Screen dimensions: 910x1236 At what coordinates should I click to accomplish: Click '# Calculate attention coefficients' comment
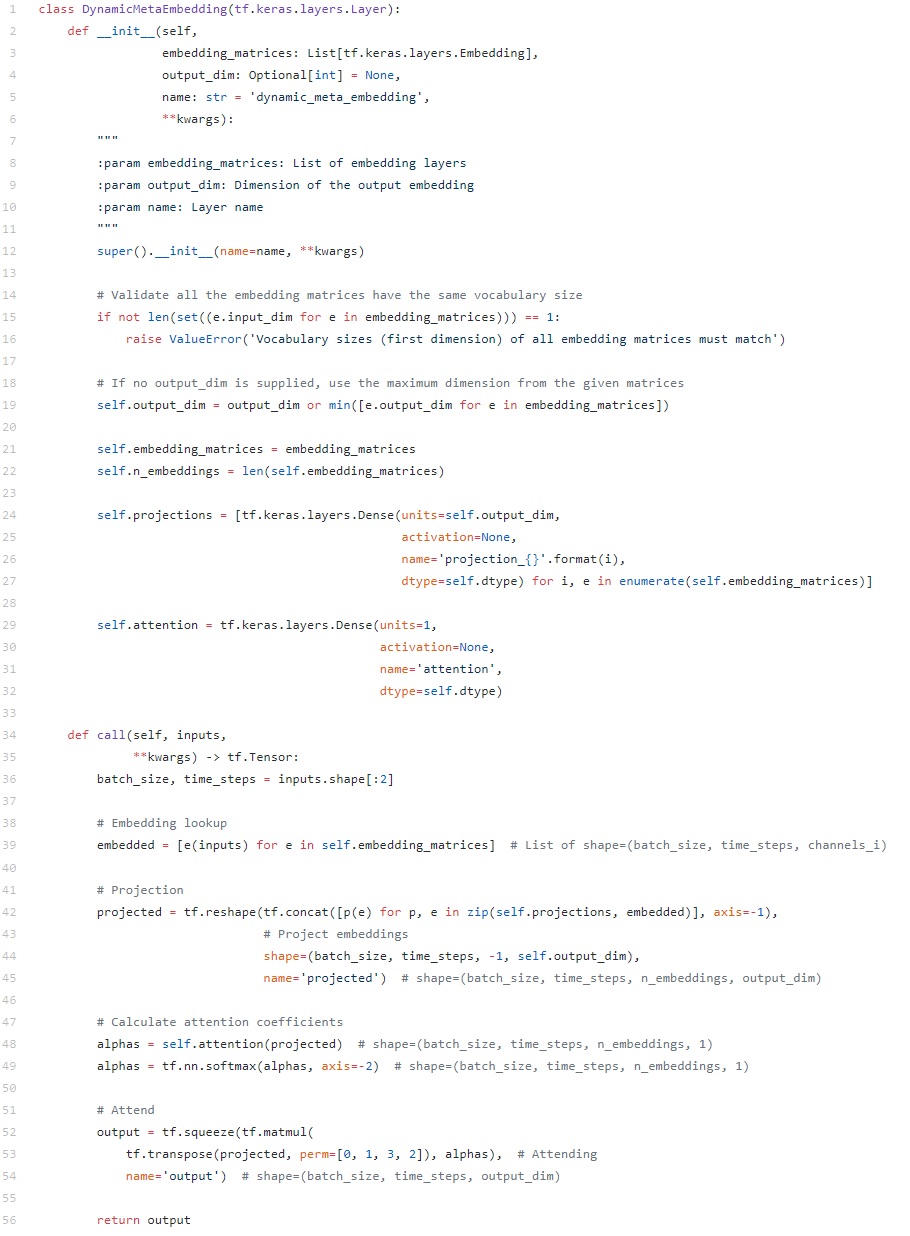[220, 1021]
